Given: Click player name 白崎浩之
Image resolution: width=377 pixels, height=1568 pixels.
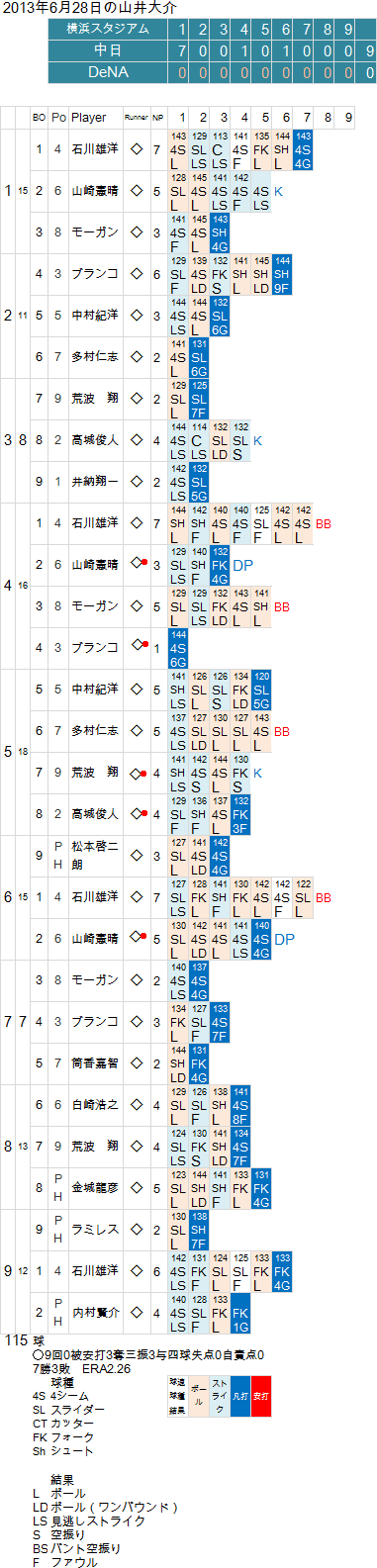Looking at the screenshot, I should pyautogui.click(x=95, y=1105).
